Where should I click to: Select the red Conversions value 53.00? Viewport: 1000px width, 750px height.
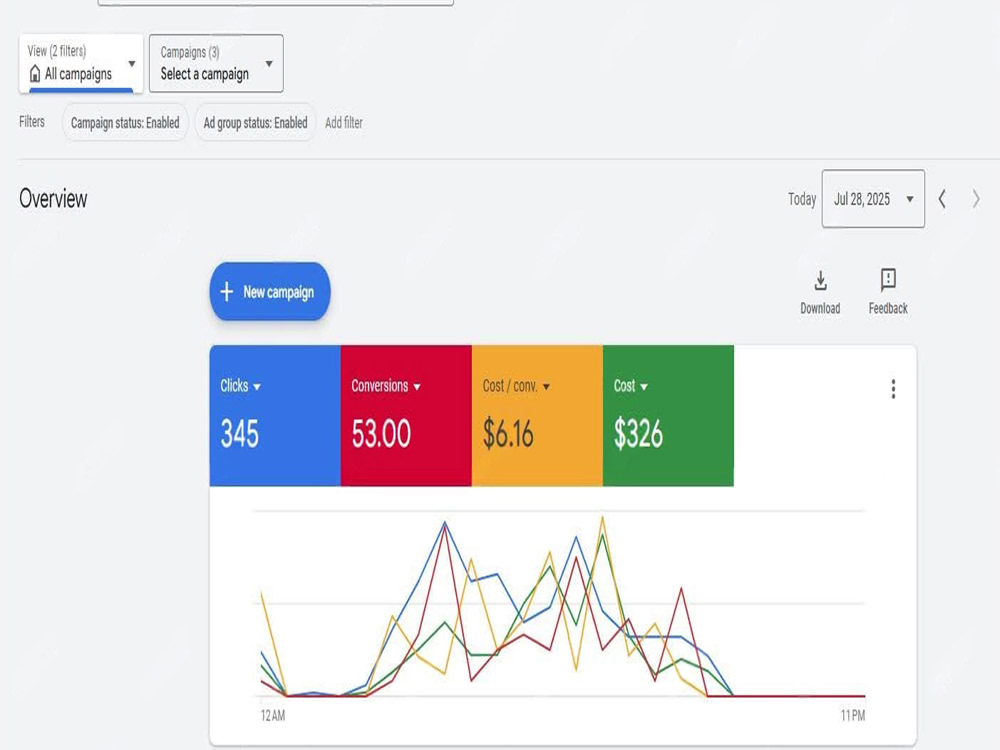click(x=381, y=434)
